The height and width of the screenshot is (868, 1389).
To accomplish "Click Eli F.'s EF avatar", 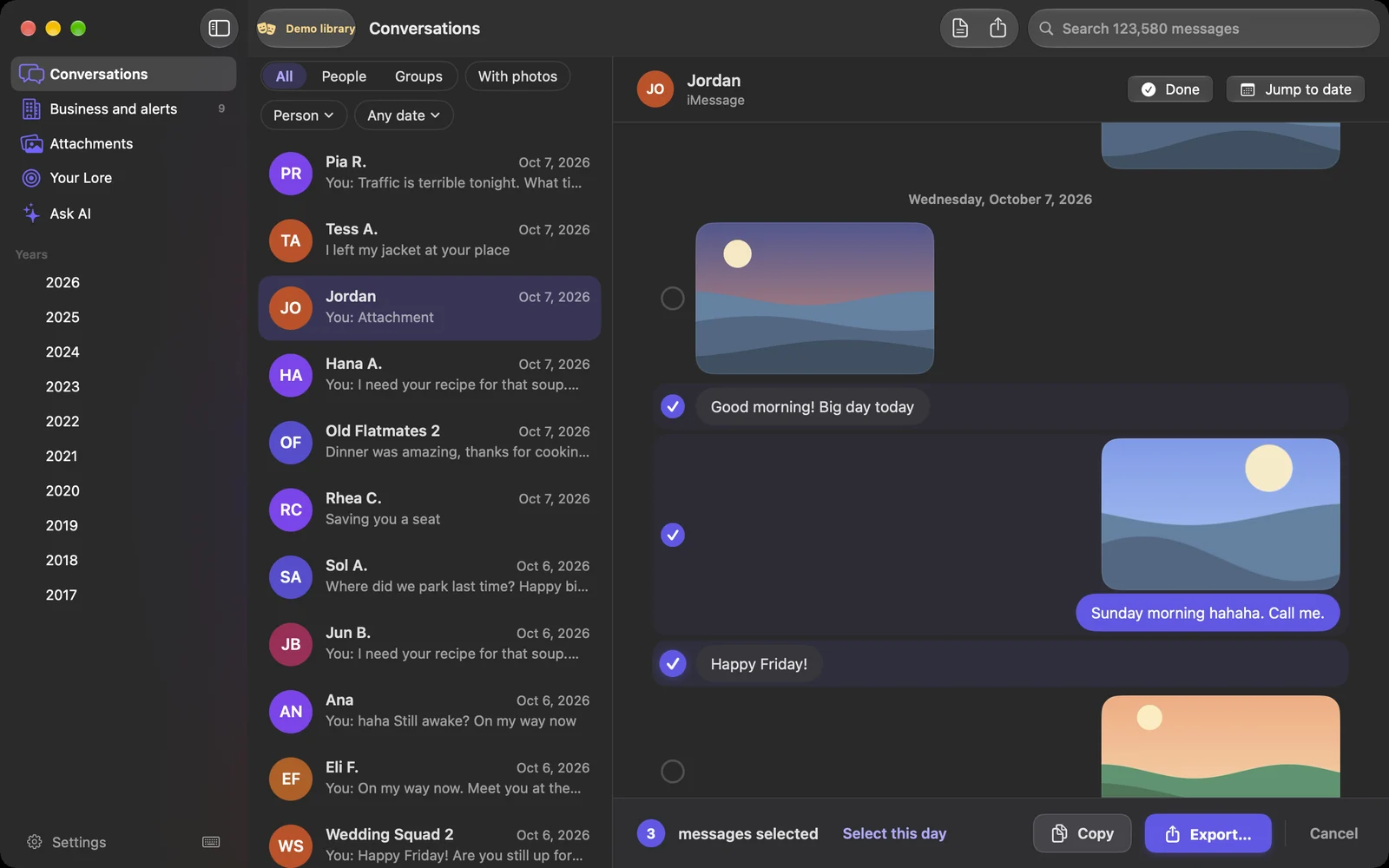I will (291, 779).
